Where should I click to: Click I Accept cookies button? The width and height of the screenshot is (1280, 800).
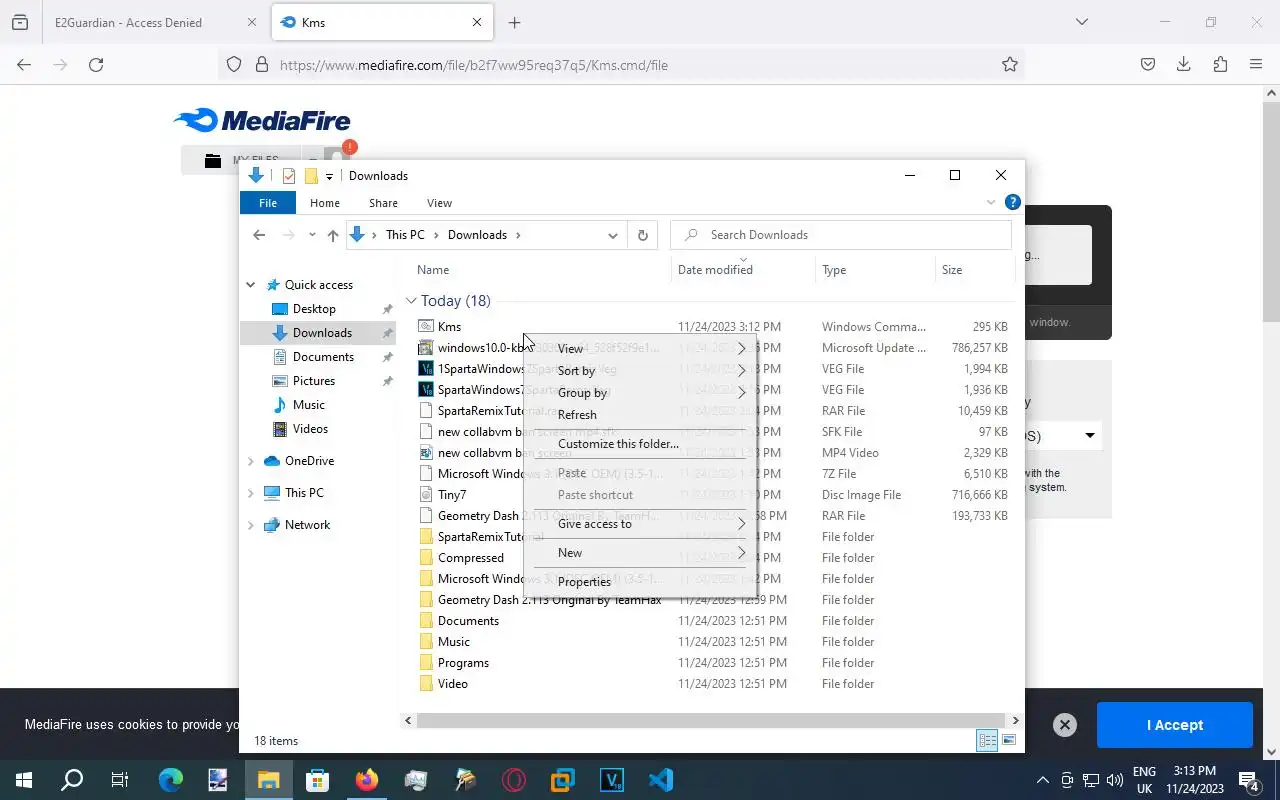pos(1174,725)
